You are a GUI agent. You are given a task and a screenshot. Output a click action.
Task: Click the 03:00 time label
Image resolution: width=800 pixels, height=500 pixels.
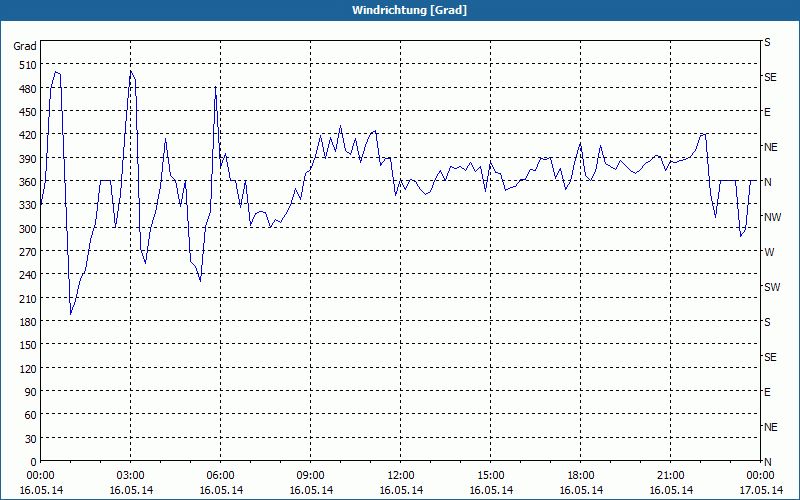[x=131, y=476]
